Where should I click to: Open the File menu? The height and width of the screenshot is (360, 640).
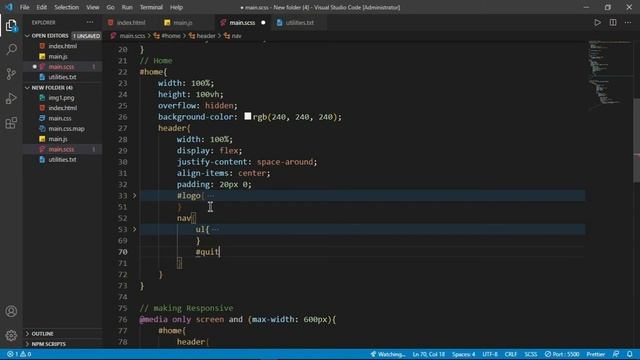click(x=24, y=7)
